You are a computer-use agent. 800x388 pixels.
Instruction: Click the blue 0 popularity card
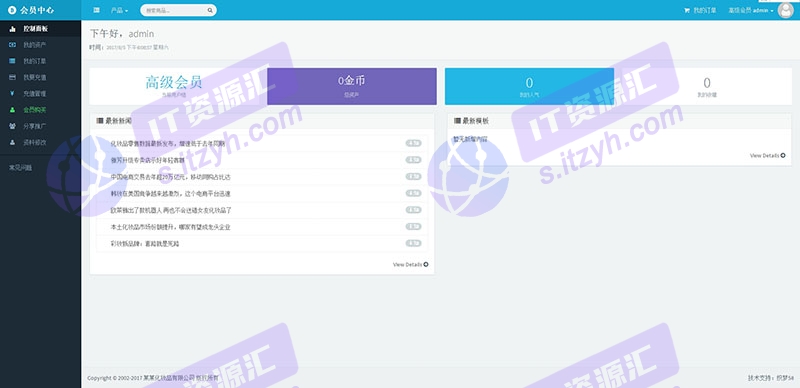coord(529,86)
